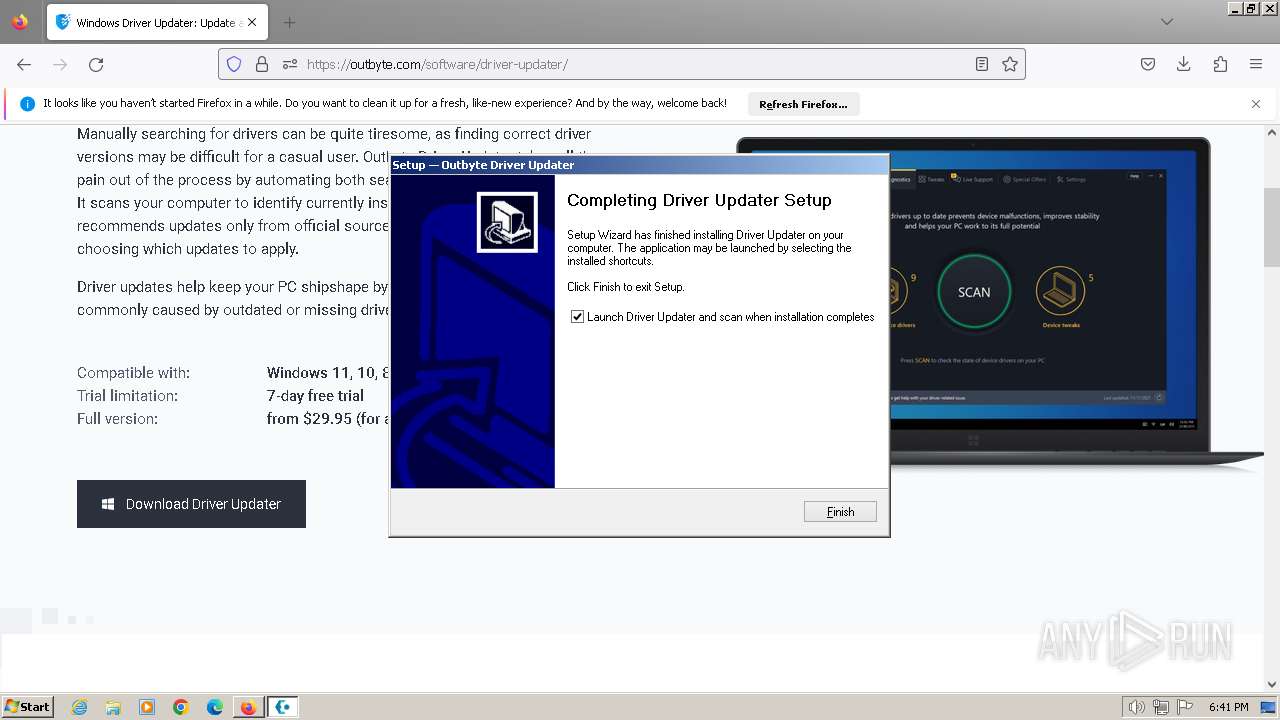
Task: Focus the outbyte.com URL address field
Action: pos(621,64)
